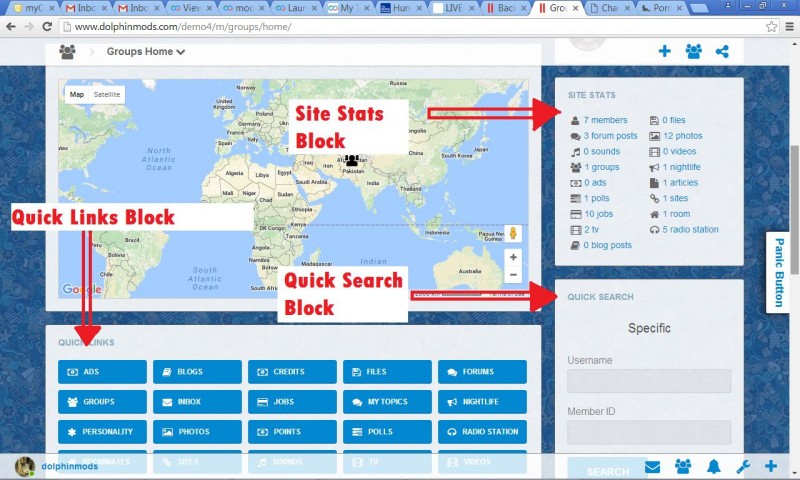This screenshot has width=800, height=480.
Task: Click the MY TOPICS quick link button
Action: [387, 402]
